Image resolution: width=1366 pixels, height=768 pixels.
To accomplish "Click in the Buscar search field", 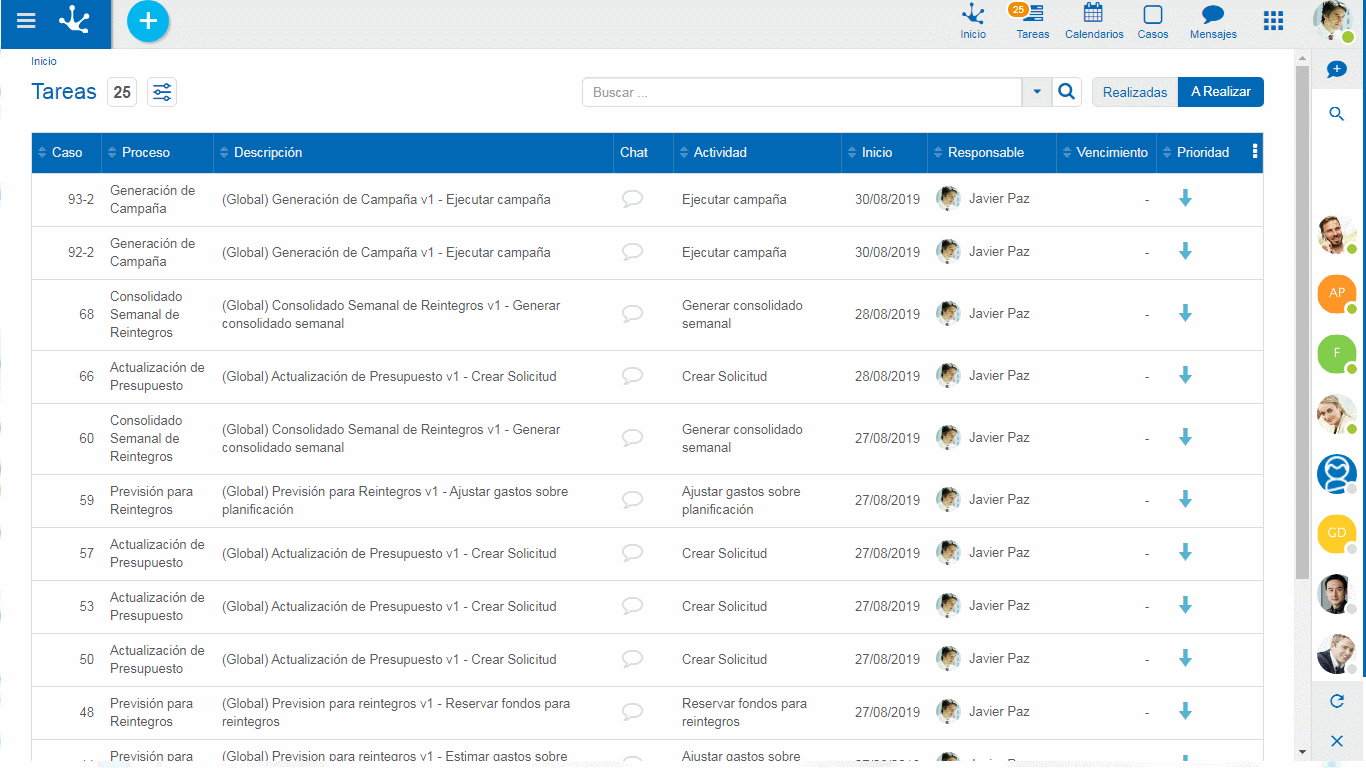I will coord(800,92).
